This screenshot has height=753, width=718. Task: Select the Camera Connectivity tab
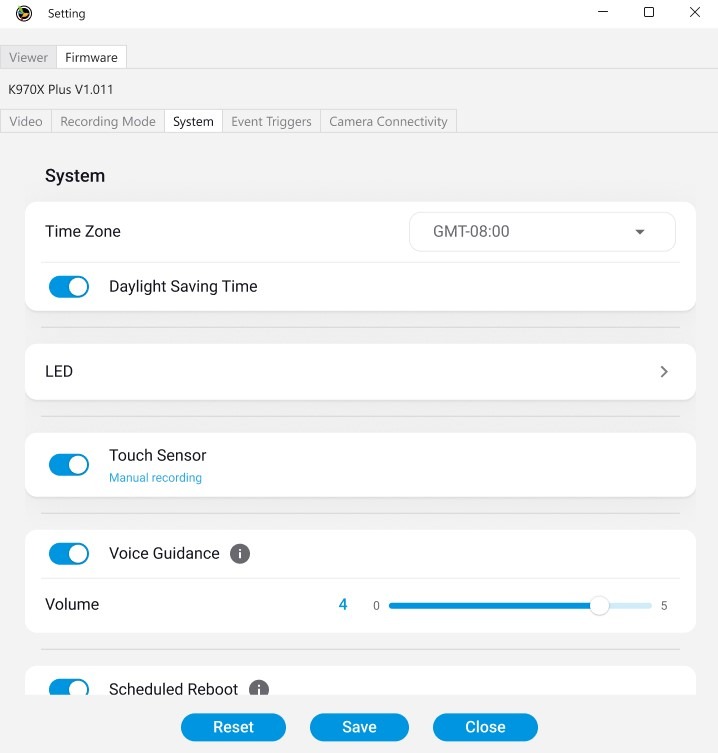(388, 122)
